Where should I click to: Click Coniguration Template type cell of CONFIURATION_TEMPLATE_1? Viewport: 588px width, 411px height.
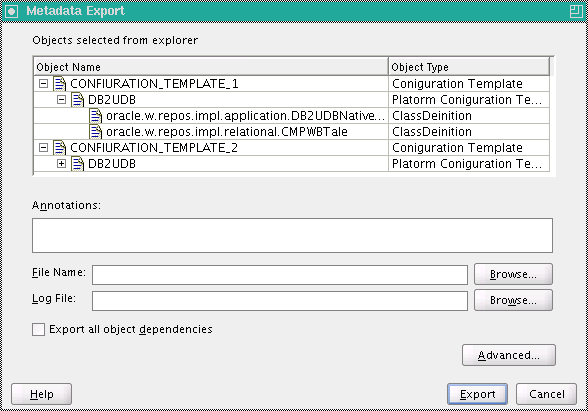[469, 84]
